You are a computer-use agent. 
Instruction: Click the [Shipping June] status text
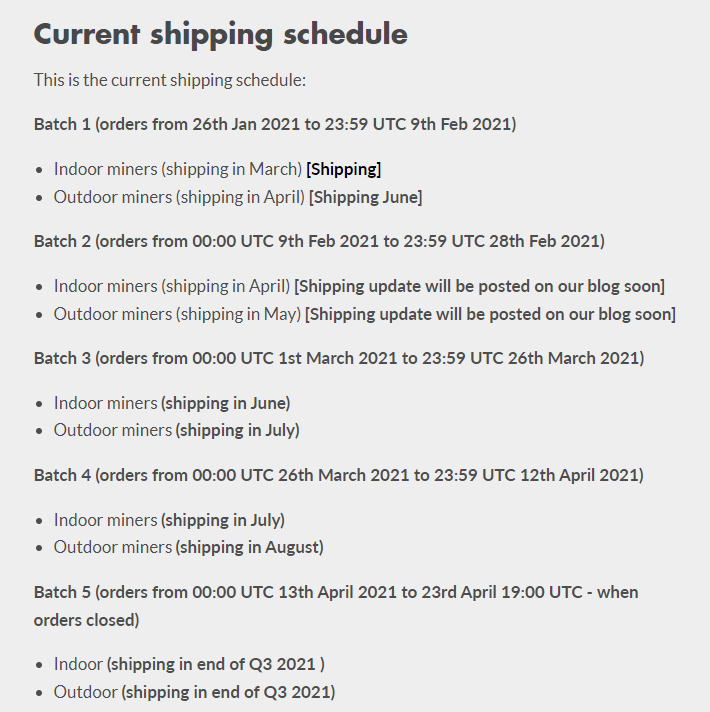coord(365,197)
